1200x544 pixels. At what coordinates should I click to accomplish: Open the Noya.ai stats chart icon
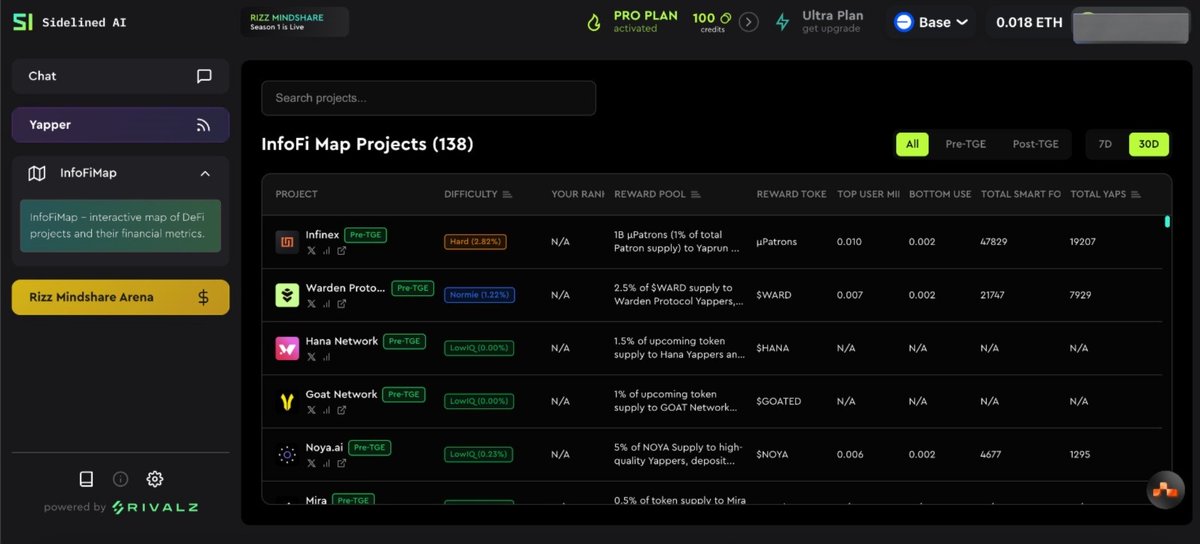(x=326, y=463)
